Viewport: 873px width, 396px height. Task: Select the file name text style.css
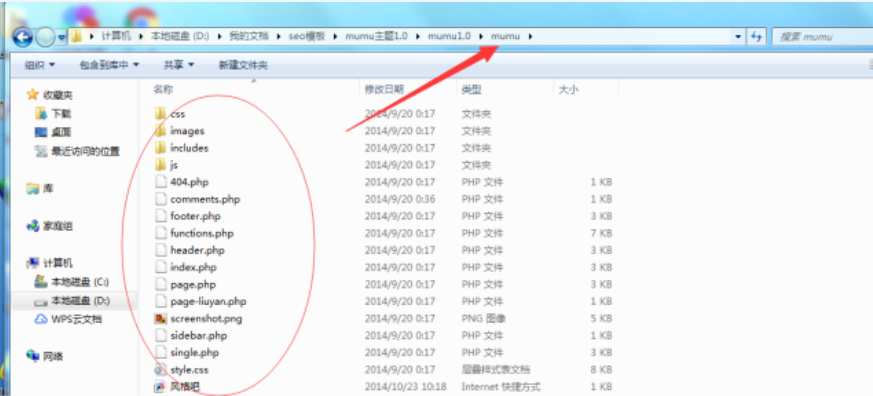[x=189, y=369]
